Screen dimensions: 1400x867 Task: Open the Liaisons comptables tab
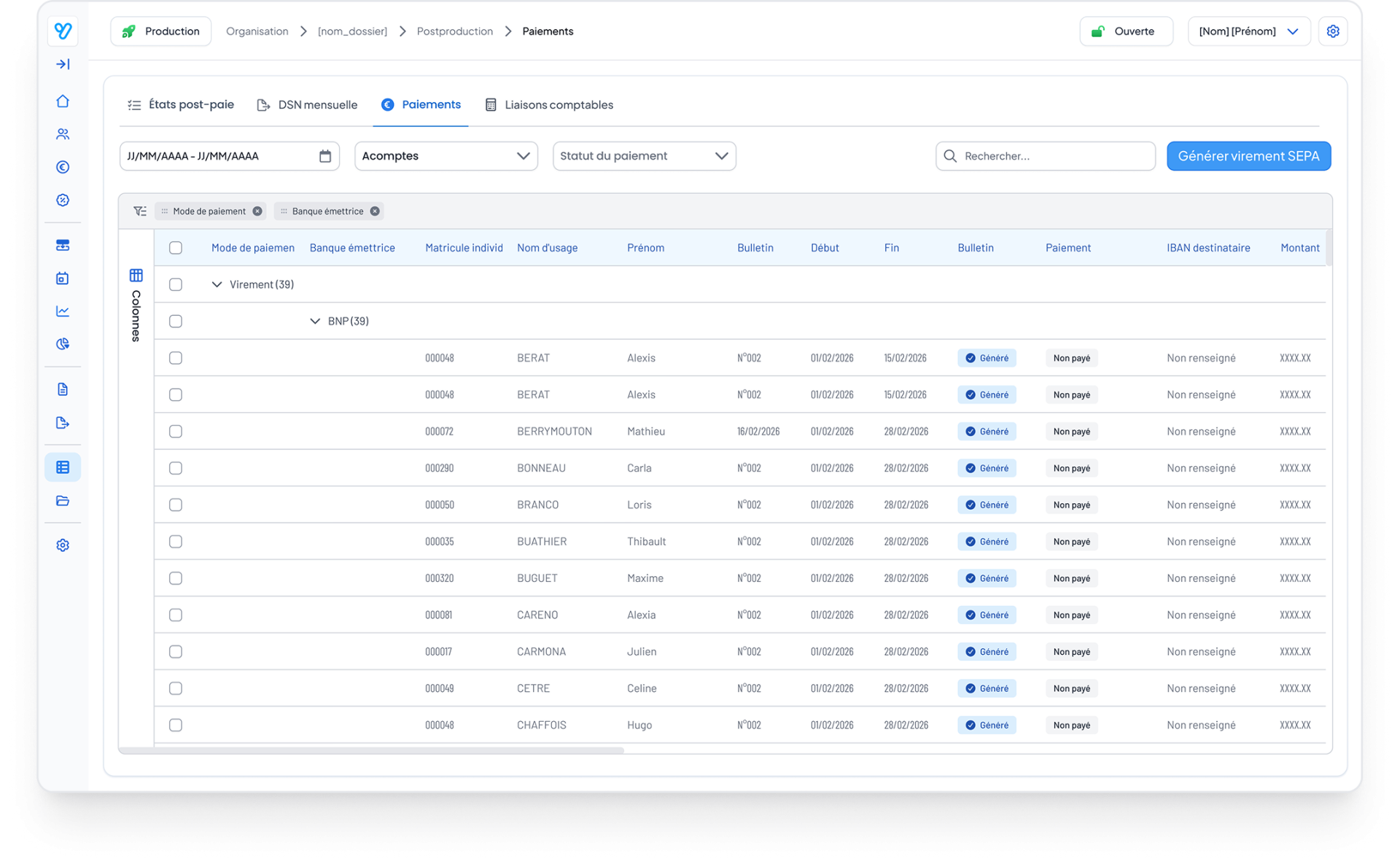point(549,105)
